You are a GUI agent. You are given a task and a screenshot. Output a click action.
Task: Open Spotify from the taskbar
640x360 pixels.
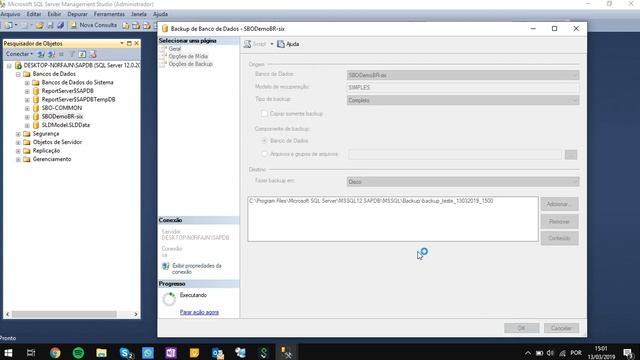[78, 353]
